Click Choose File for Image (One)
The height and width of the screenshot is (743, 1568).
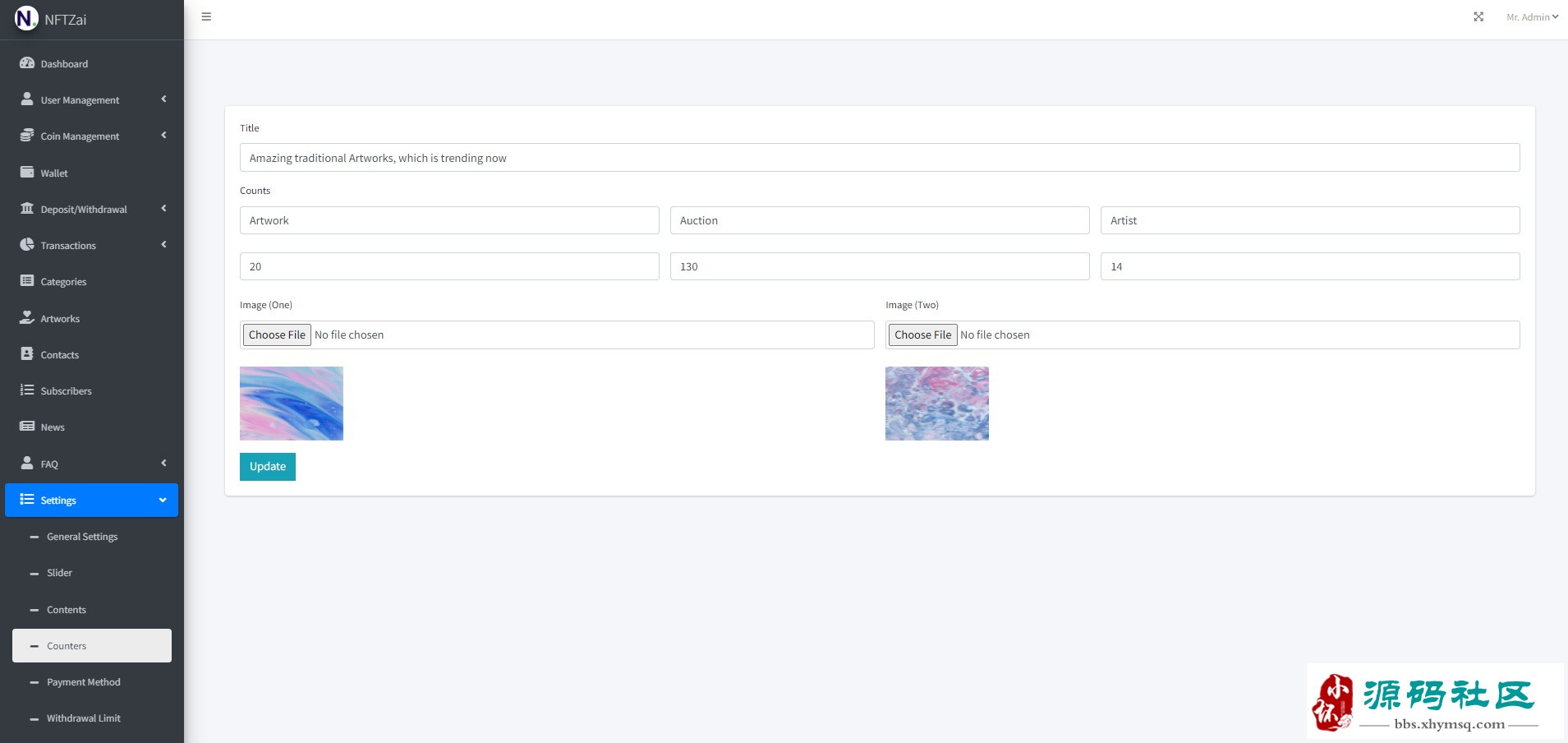click(277, 335)
